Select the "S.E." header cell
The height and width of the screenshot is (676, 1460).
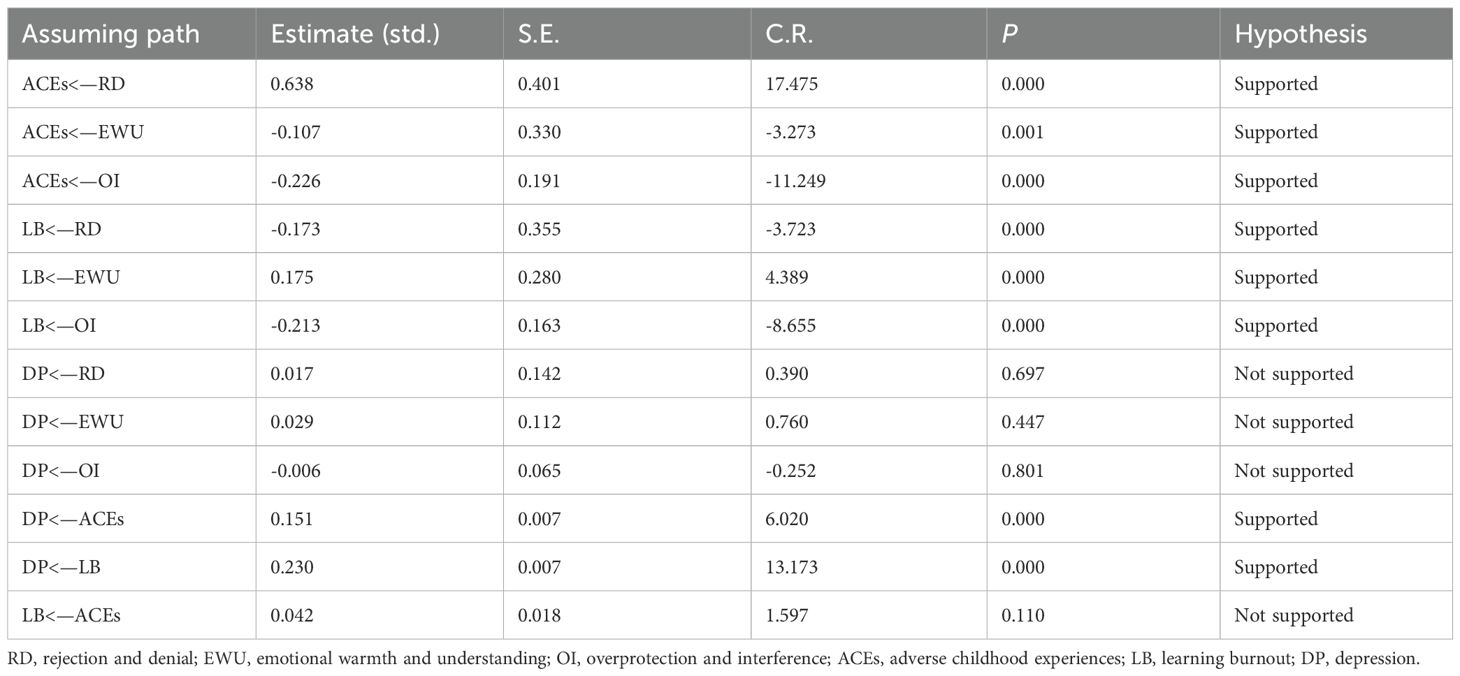(x=540, y=34)
